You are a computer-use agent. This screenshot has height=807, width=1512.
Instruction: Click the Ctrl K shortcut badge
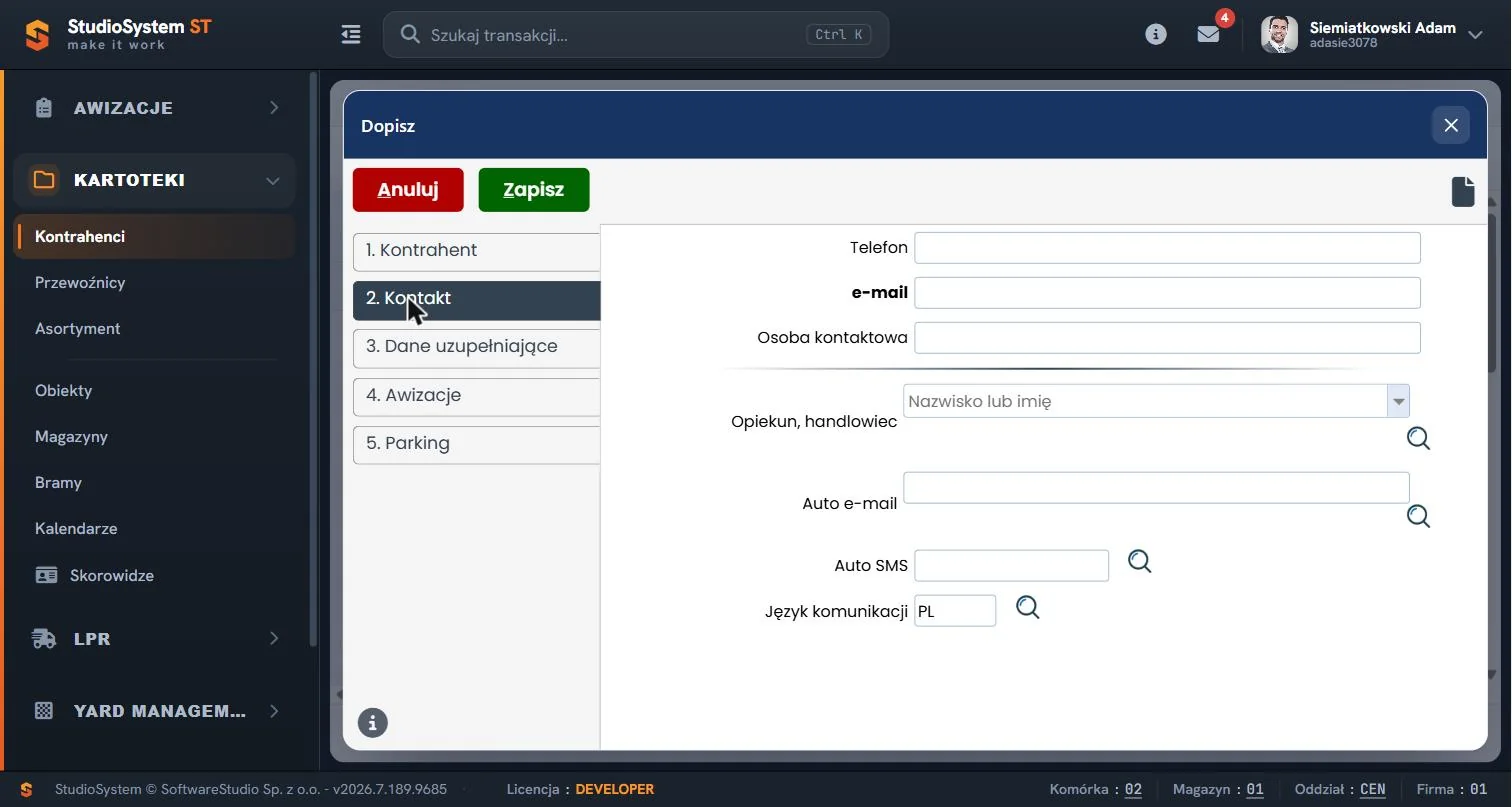pyautogui.click(x=838, y=35)
